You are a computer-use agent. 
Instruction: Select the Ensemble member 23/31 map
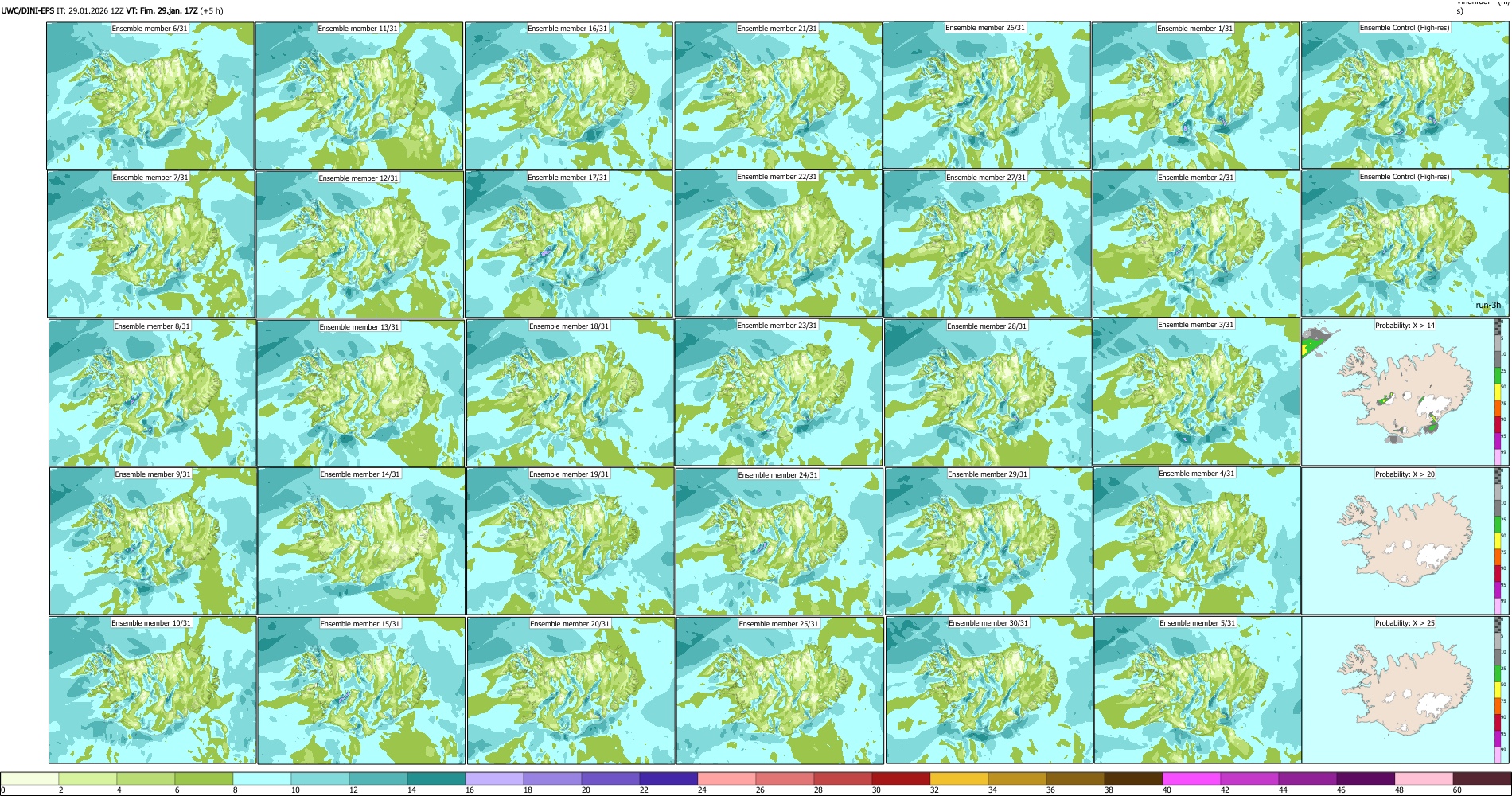[778, 392]
